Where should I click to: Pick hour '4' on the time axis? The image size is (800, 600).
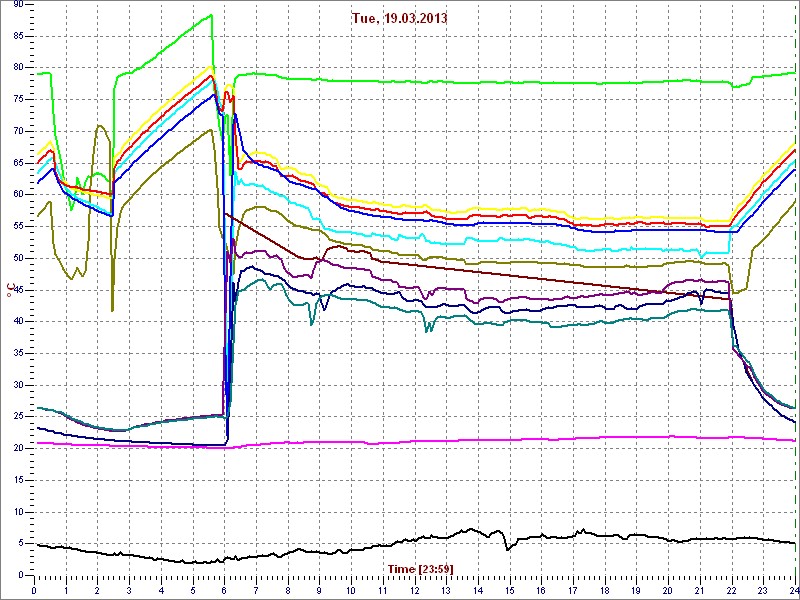click(x=161, y=591)
